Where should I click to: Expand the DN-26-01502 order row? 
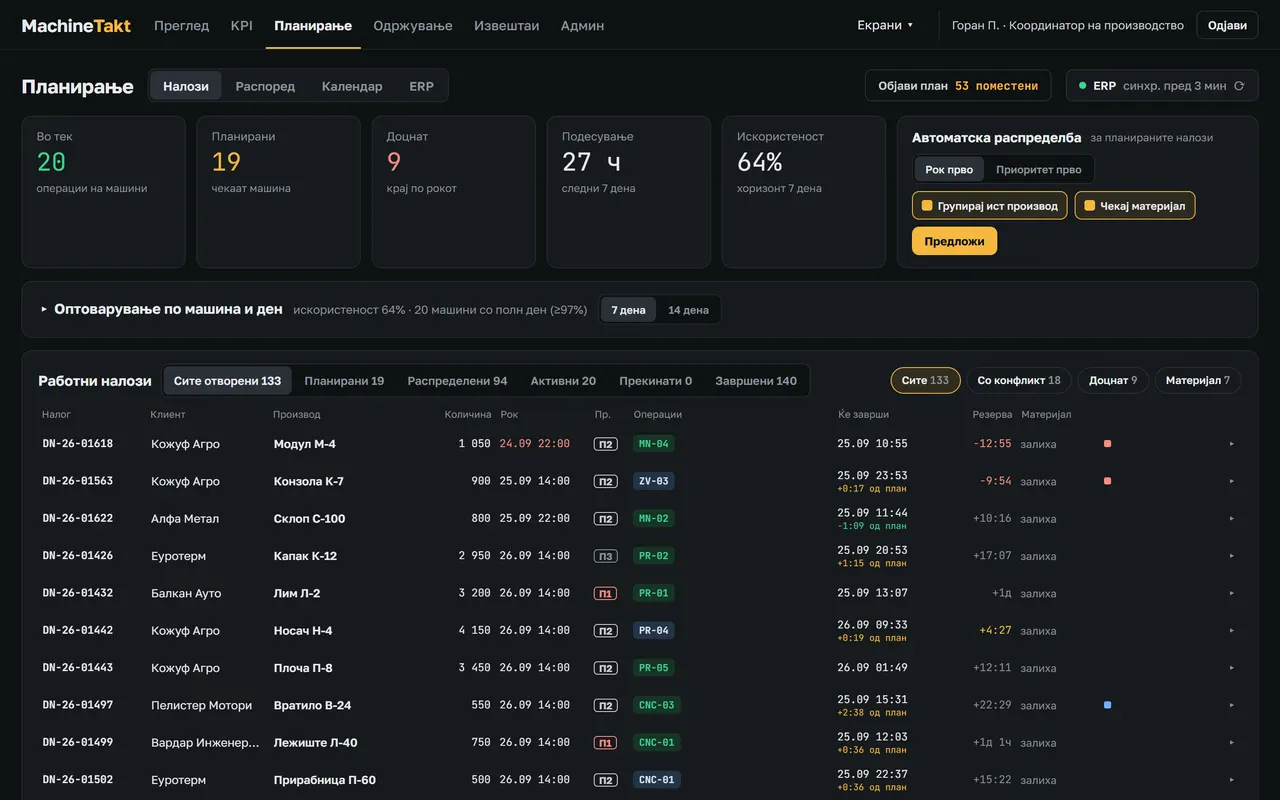1232,780
